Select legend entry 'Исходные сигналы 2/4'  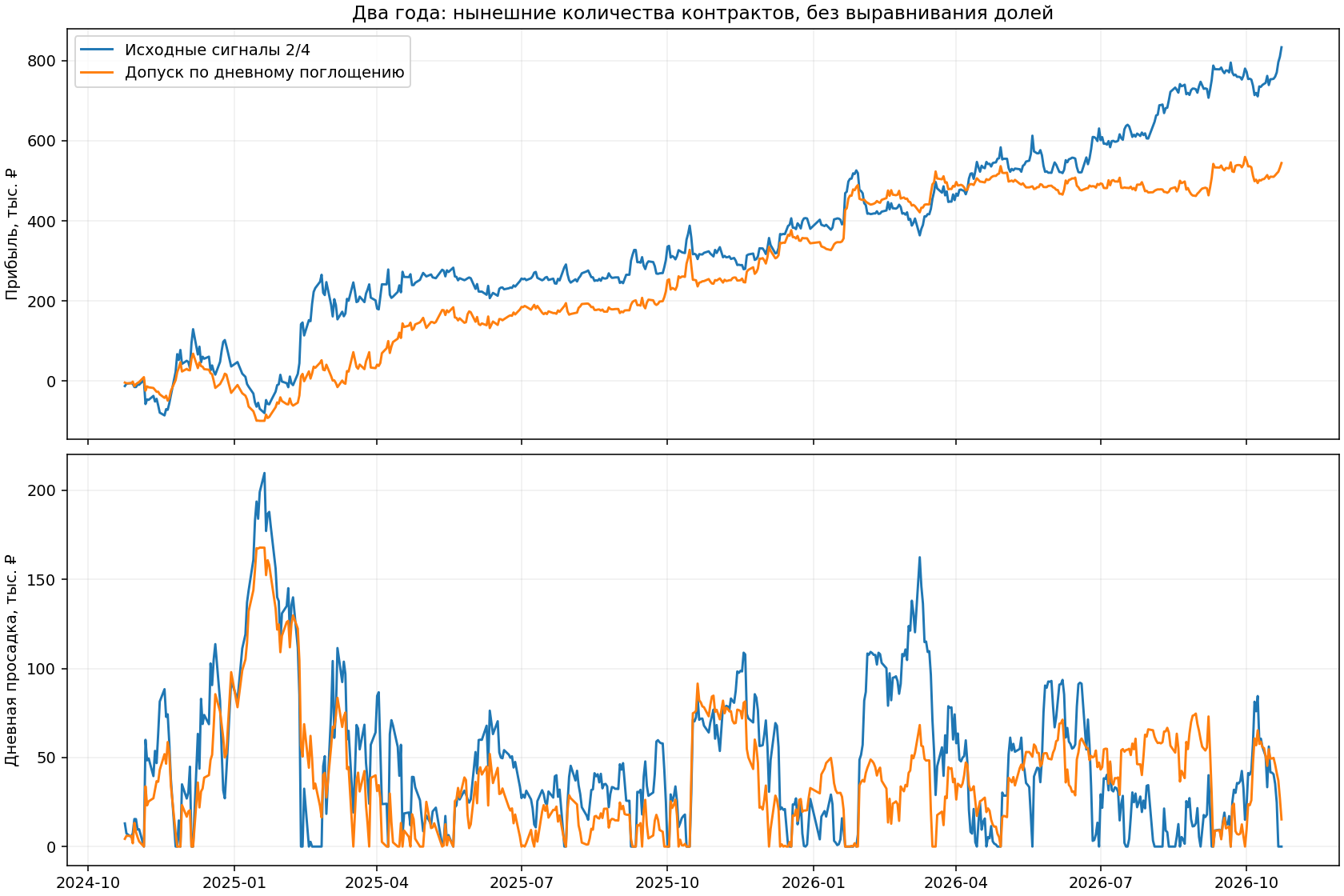218,50
